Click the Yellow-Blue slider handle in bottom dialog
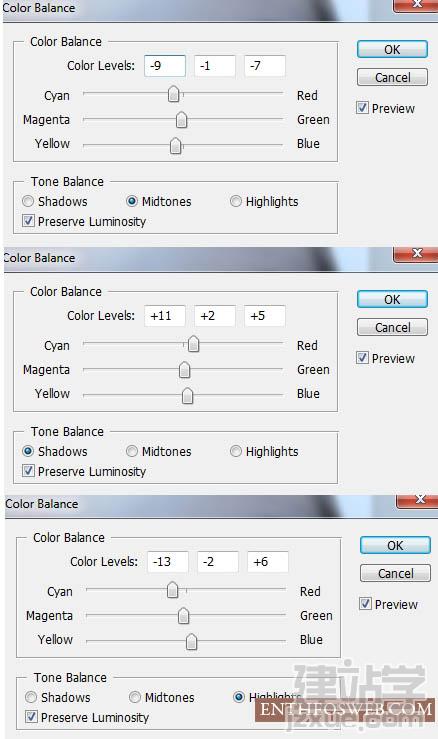The width and height of the screenshot is (438, 739). click(191, 641)
